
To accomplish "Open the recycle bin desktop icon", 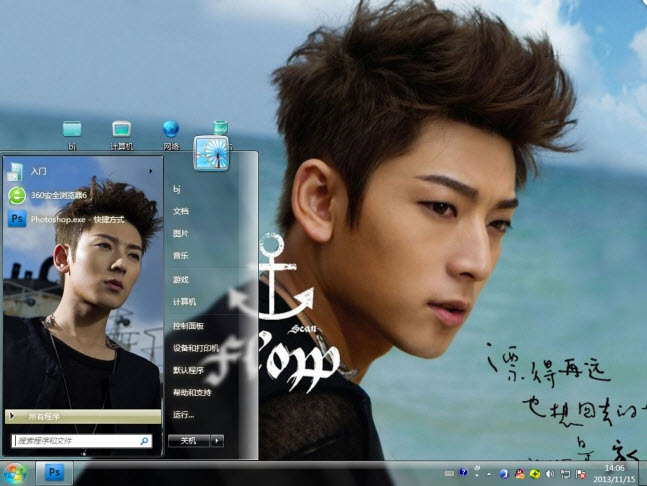I will tap(221, 128).
